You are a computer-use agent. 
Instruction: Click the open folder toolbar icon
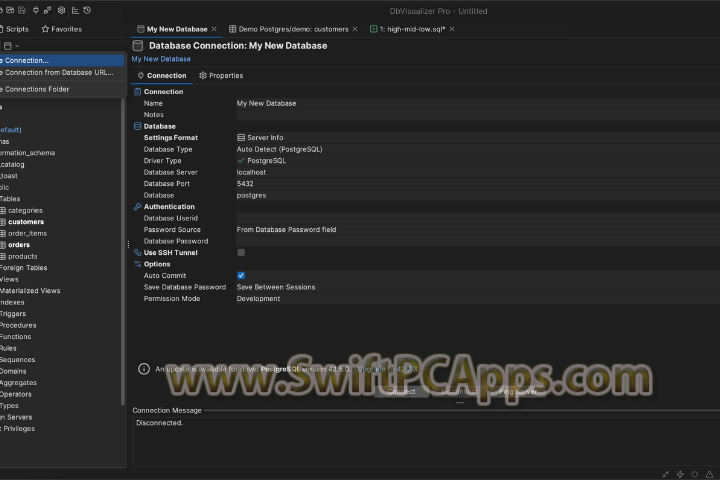[10, 10]
